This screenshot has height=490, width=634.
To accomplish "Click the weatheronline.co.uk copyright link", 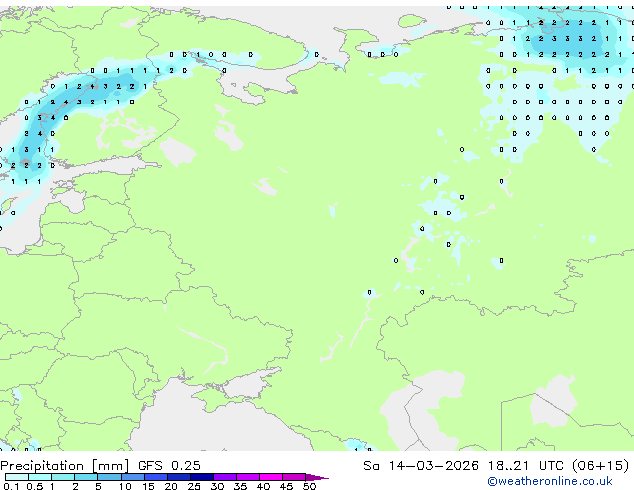I will 549,481.
